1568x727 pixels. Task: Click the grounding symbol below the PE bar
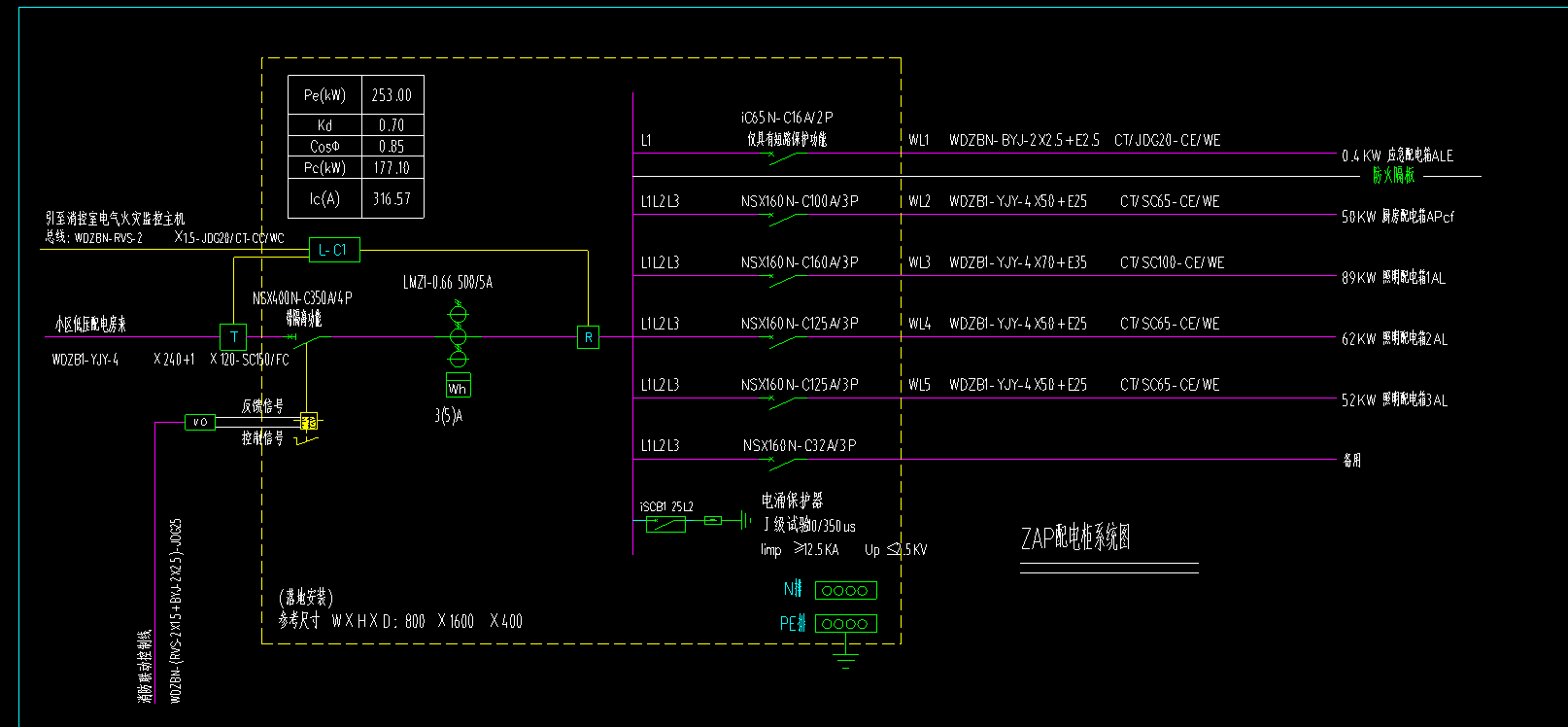(846, 660)
